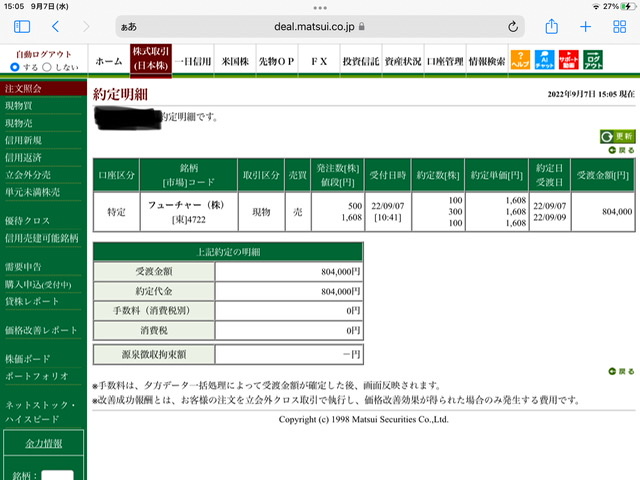
Task: Open the 一日信用 tab
Action: (193, 61)
